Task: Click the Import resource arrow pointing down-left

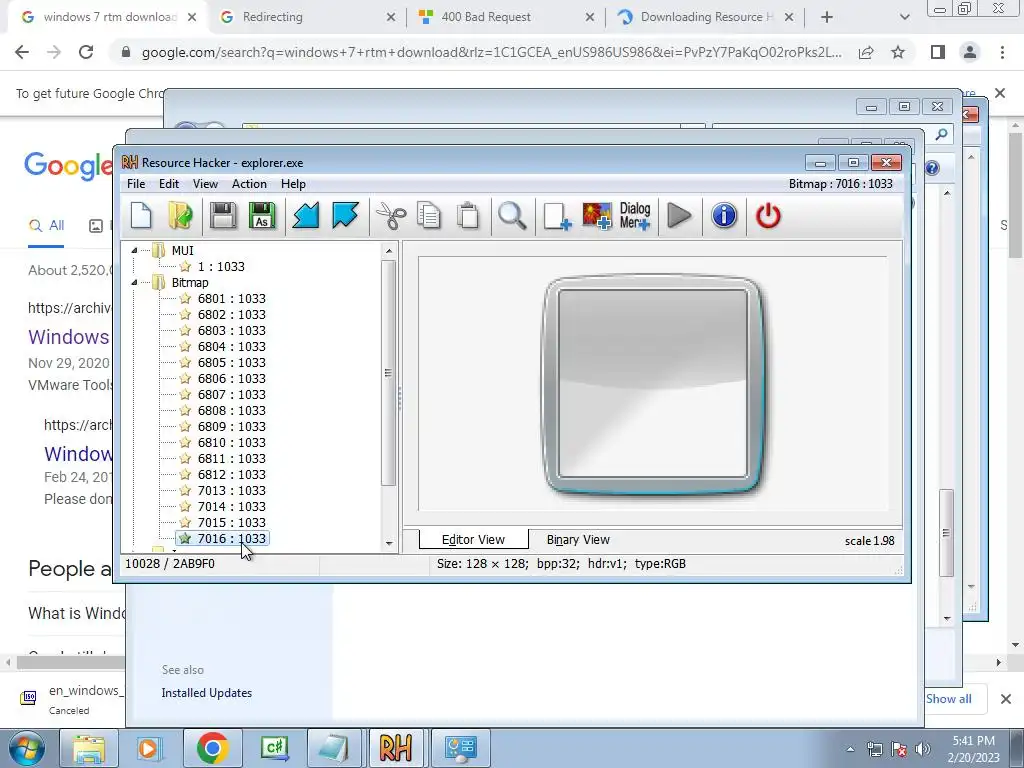Action: [306, 216]
